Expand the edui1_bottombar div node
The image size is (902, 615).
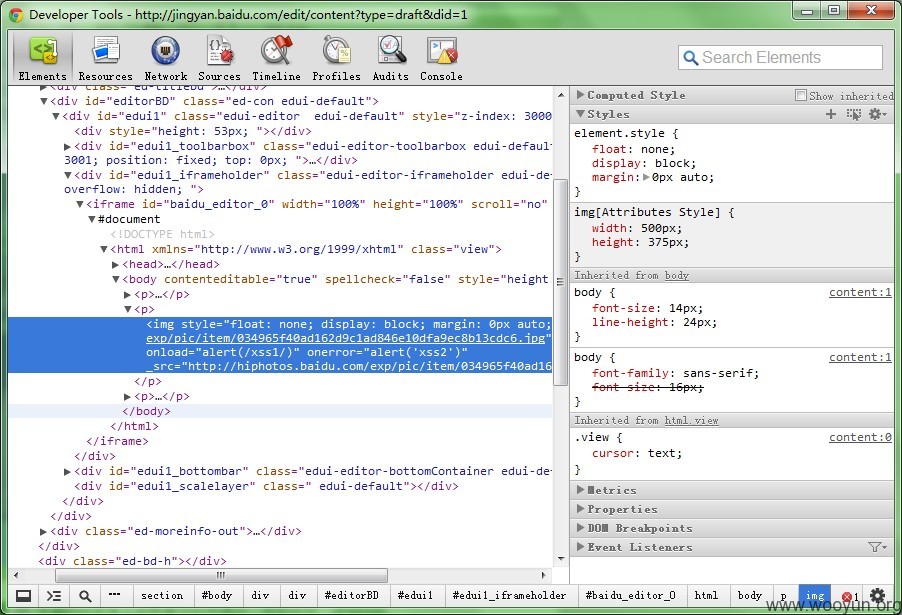tap(67, 472)
